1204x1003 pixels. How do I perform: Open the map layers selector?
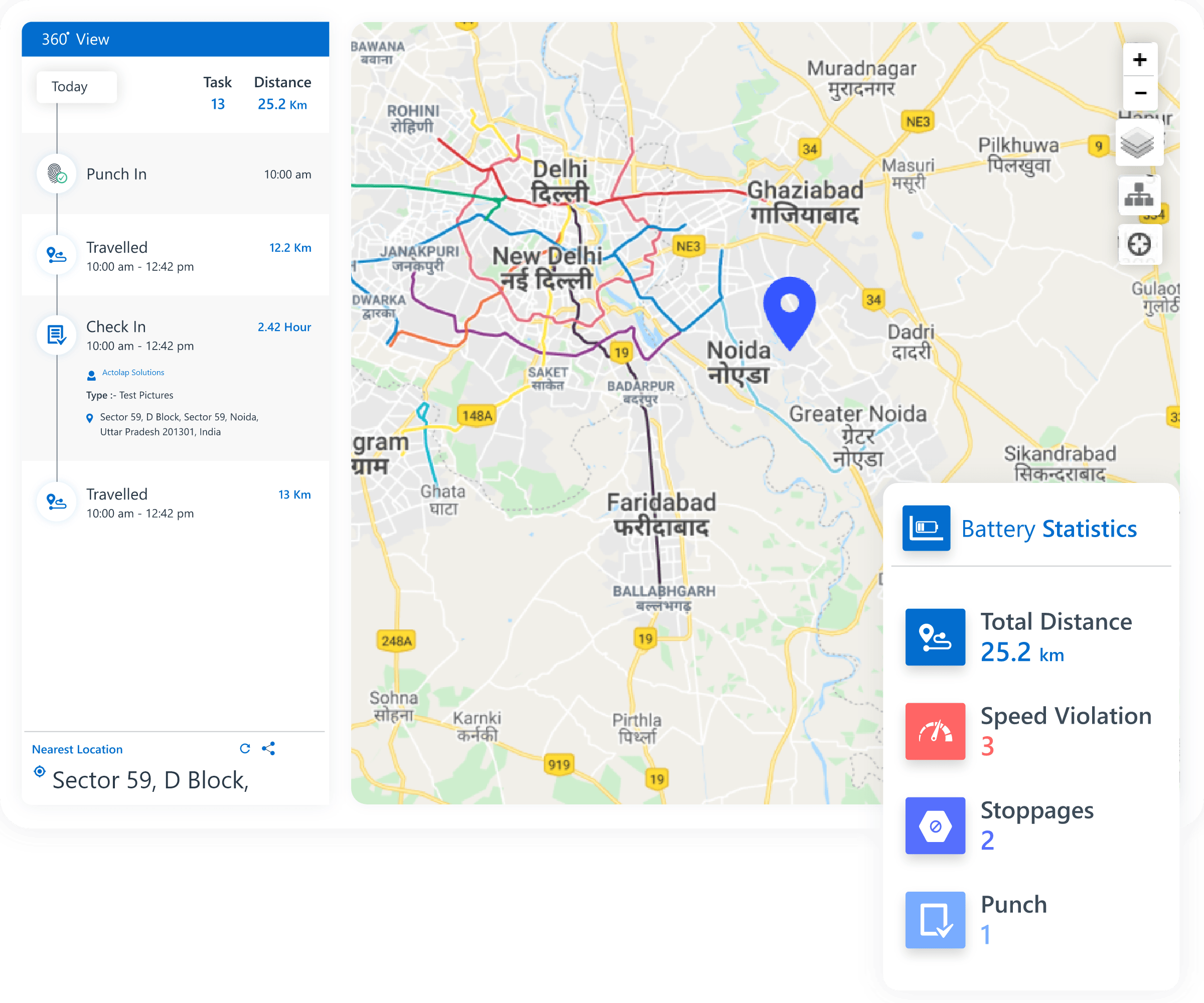click(1138, 144)
